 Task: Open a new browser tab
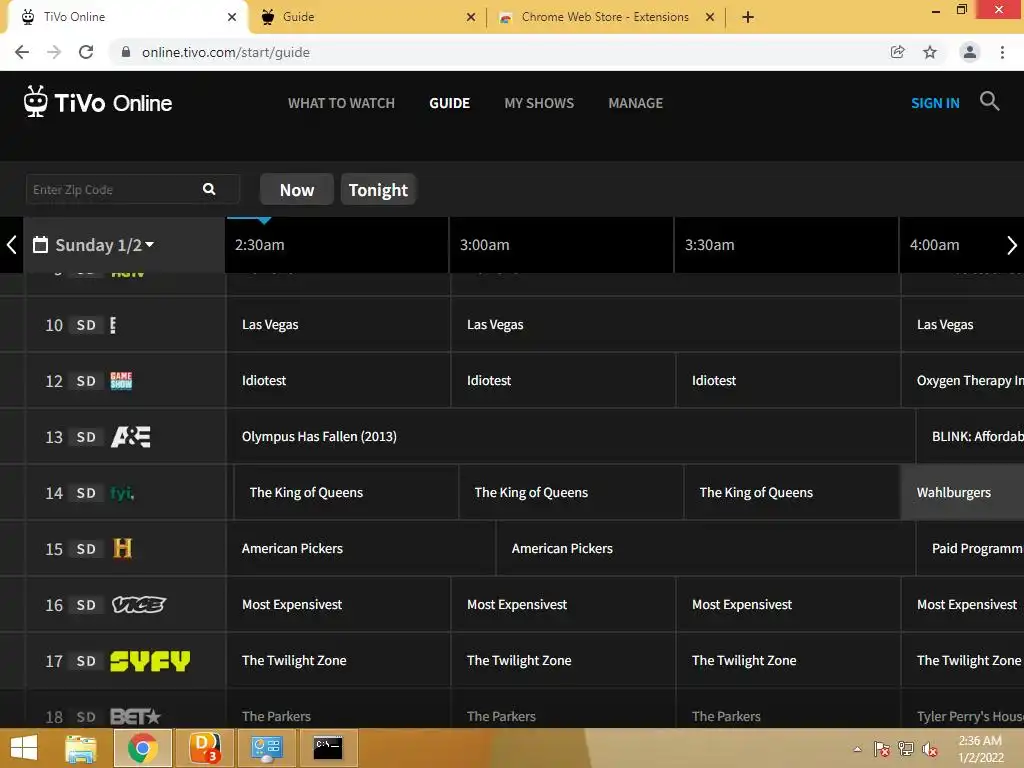[x=748, y=17]
